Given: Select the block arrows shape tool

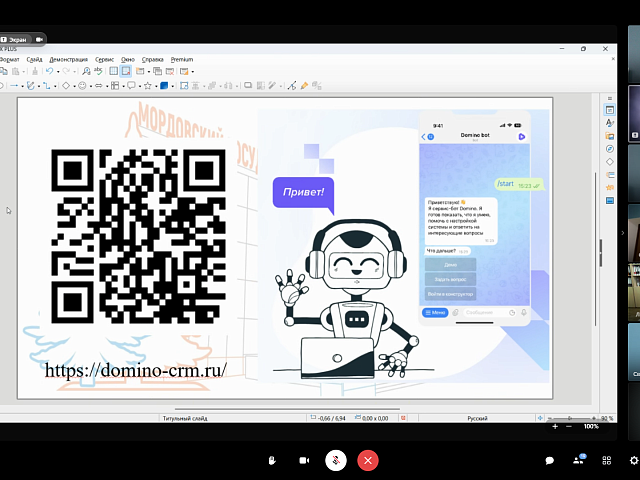Looking at the screenshot, I should (98, 85).
